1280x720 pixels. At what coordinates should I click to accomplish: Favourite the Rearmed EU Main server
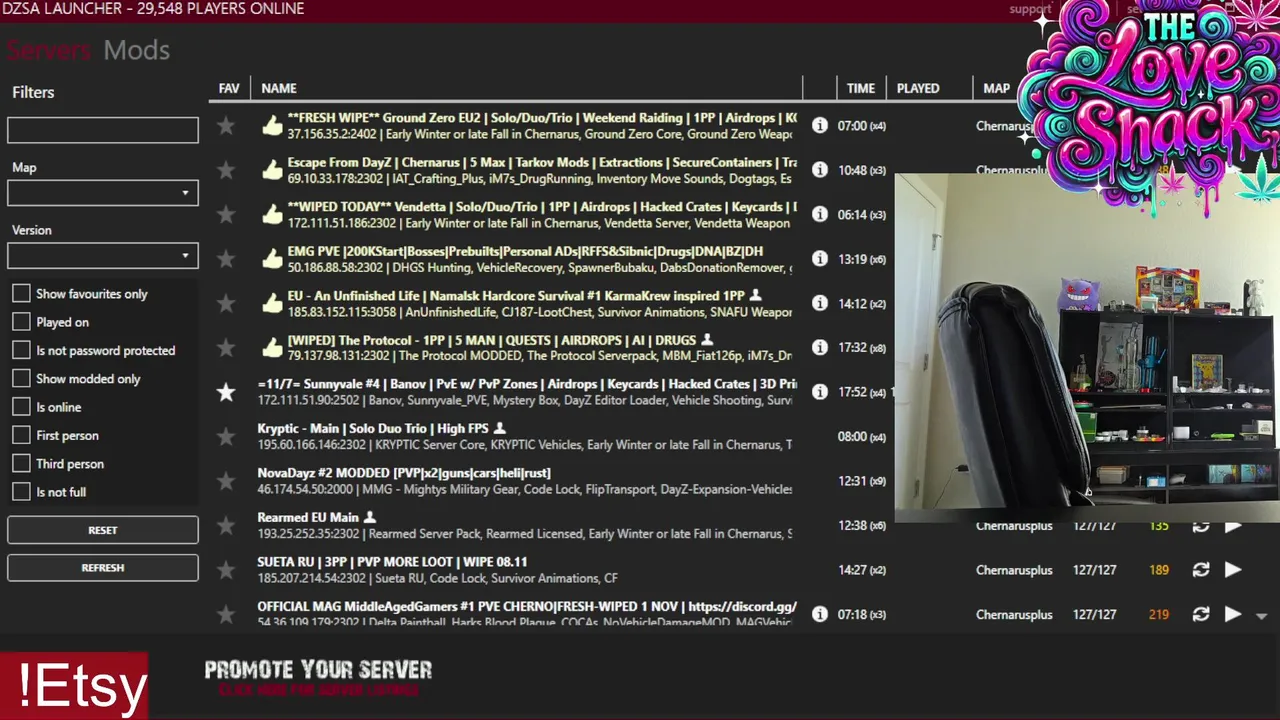tap(226, 525)
